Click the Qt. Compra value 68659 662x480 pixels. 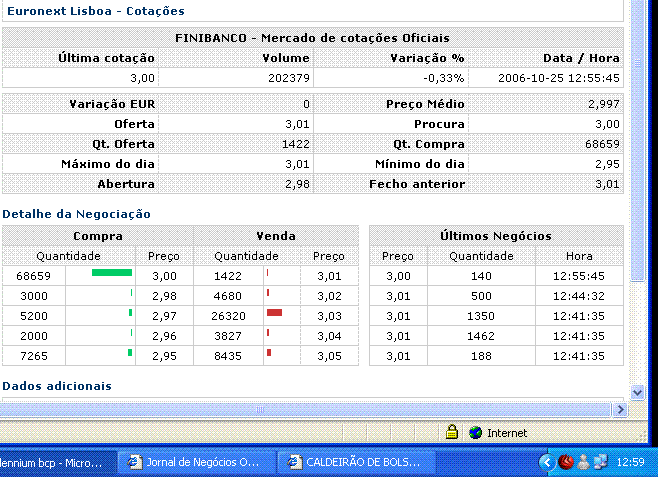602,144
